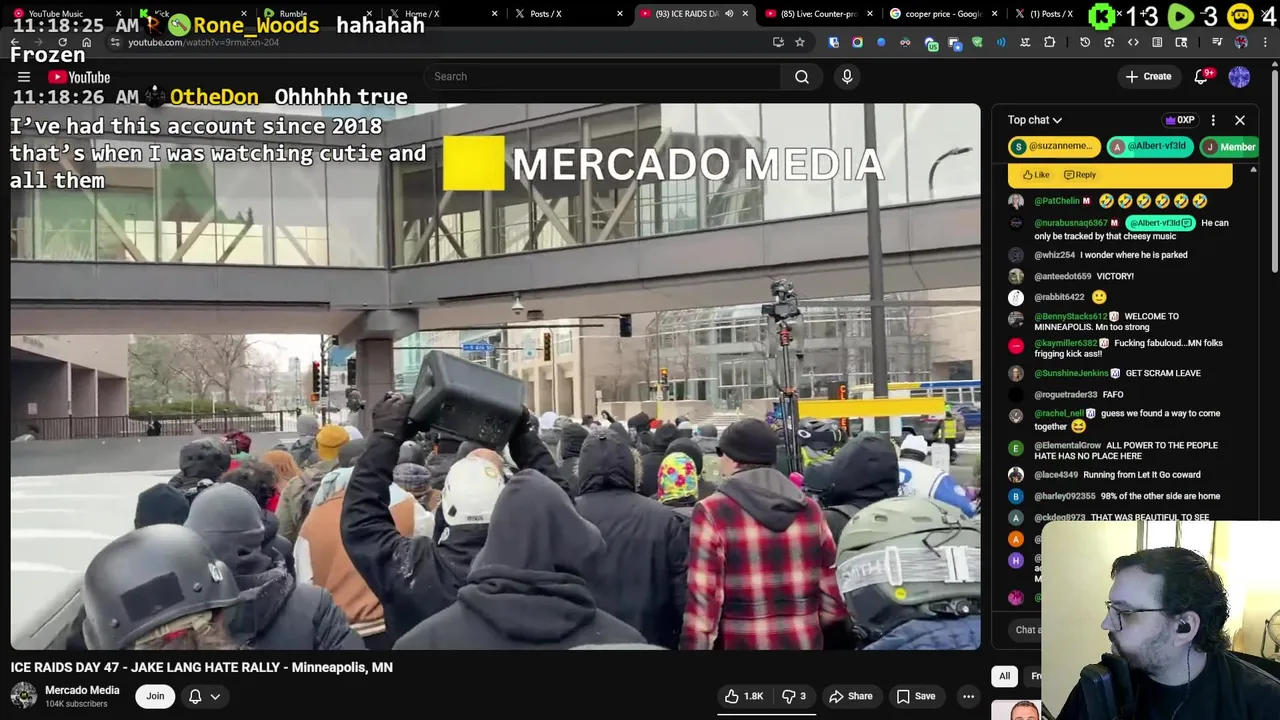Reload the page

coord(62,42)
